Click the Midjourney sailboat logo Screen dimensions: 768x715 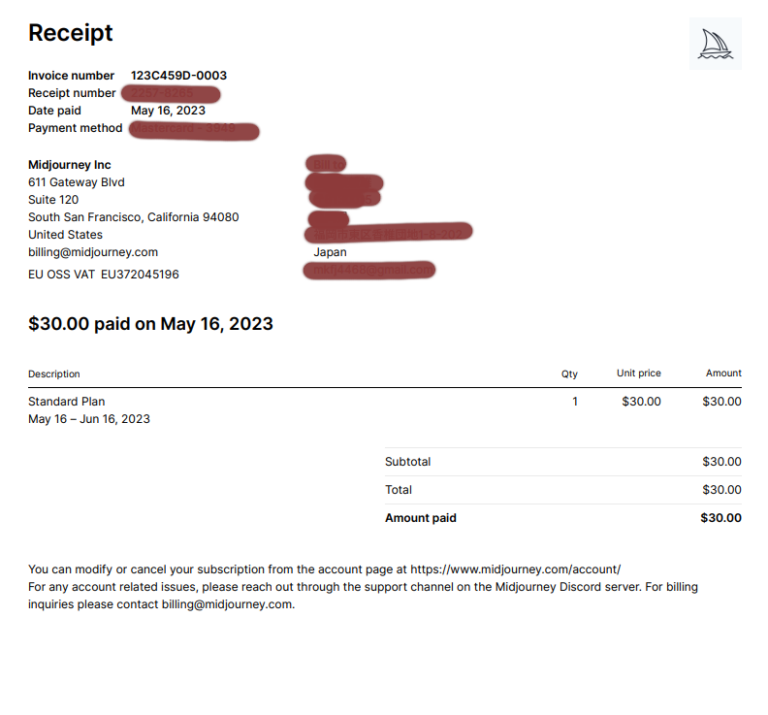[x=715, y=44]
